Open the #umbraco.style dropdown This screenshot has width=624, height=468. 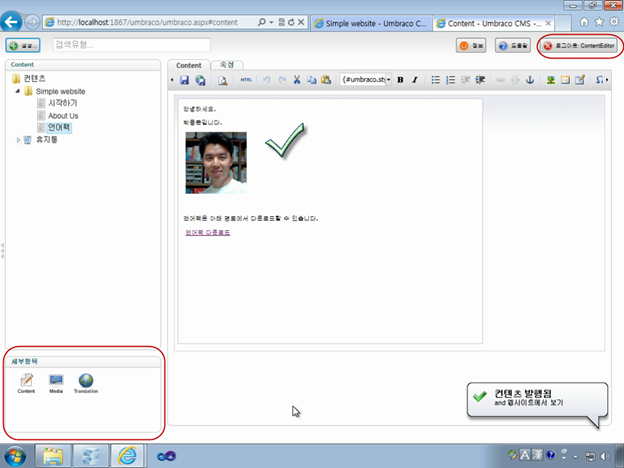pyautogui.click(x=365, y=80)
